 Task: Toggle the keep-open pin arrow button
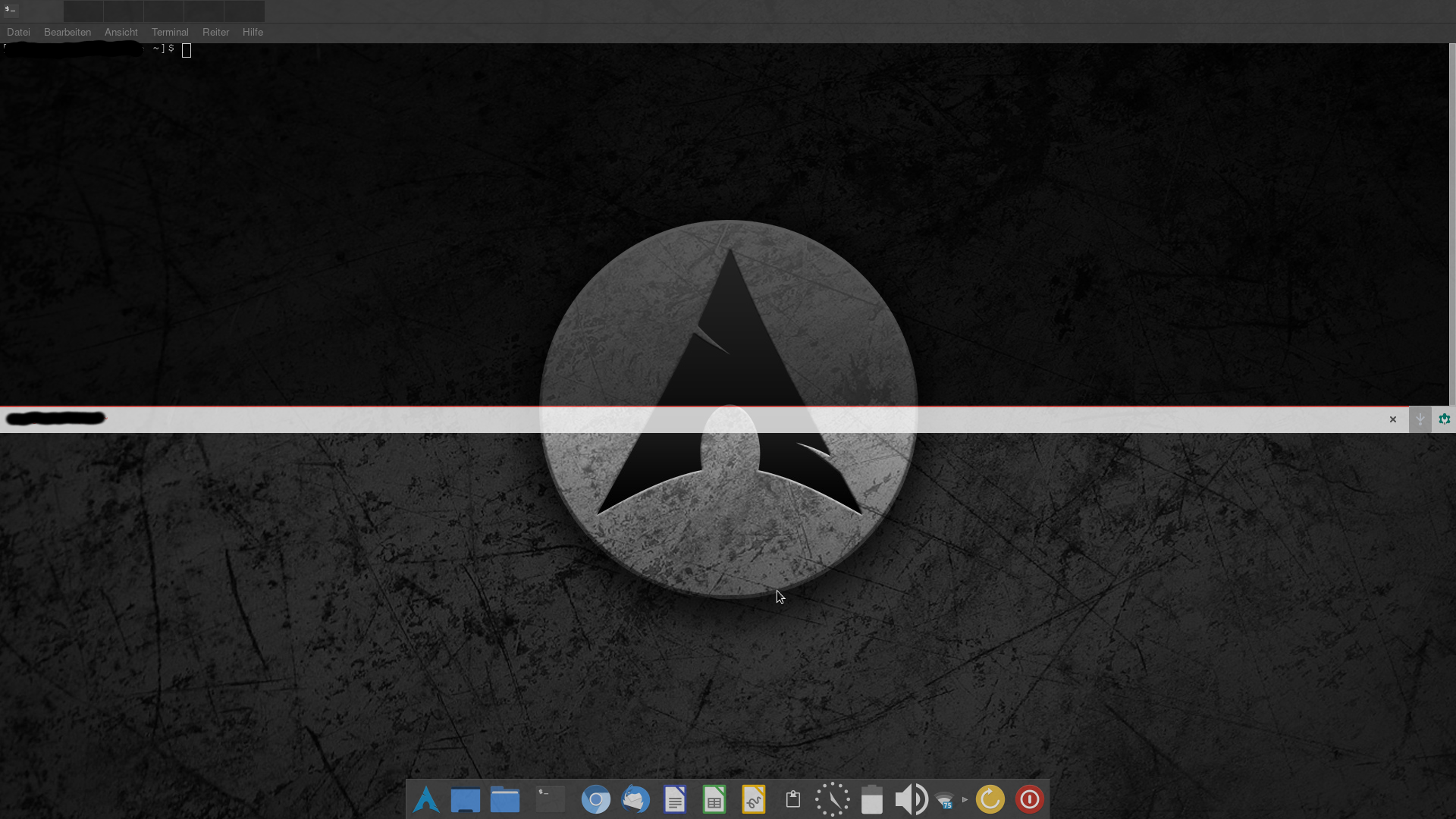[1420, 419]
